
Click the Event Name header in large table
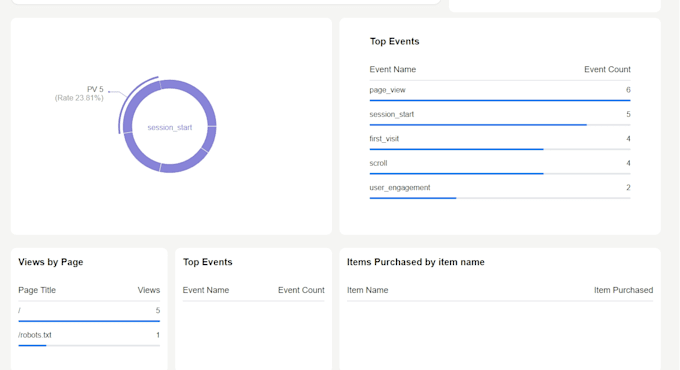392,69
